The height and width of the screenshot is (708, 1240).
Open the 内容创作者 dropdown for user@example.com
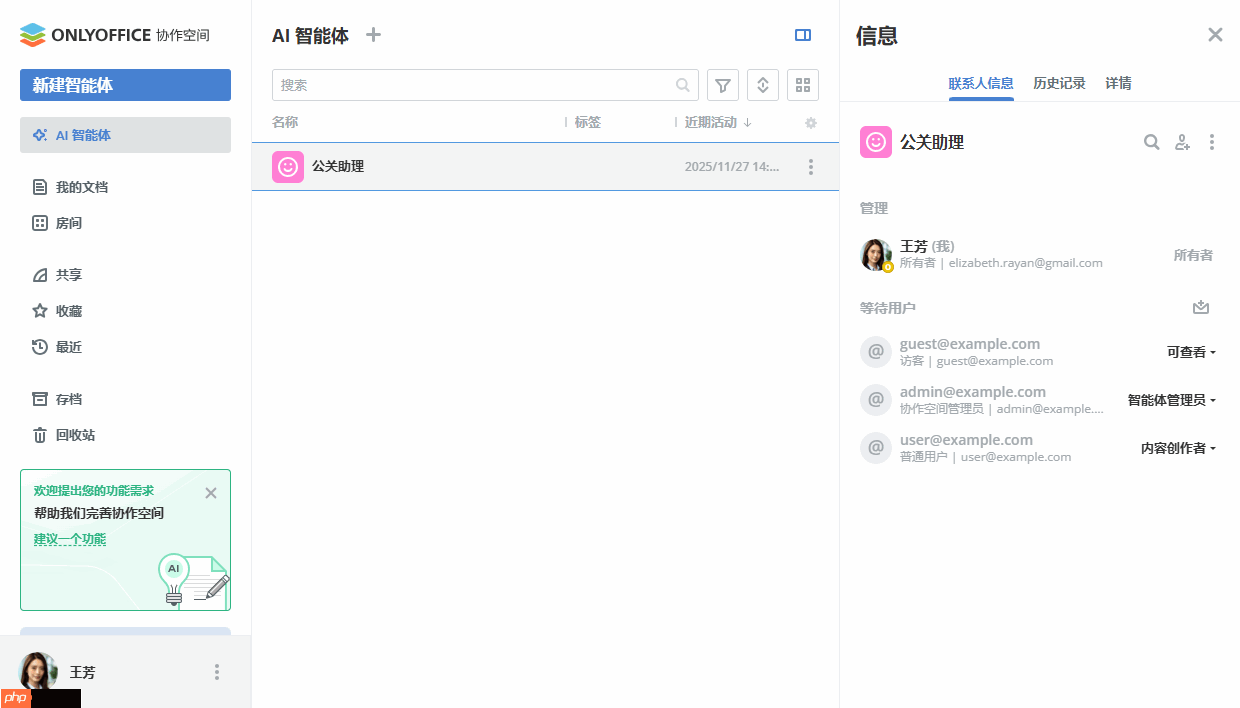(1177, 448)
